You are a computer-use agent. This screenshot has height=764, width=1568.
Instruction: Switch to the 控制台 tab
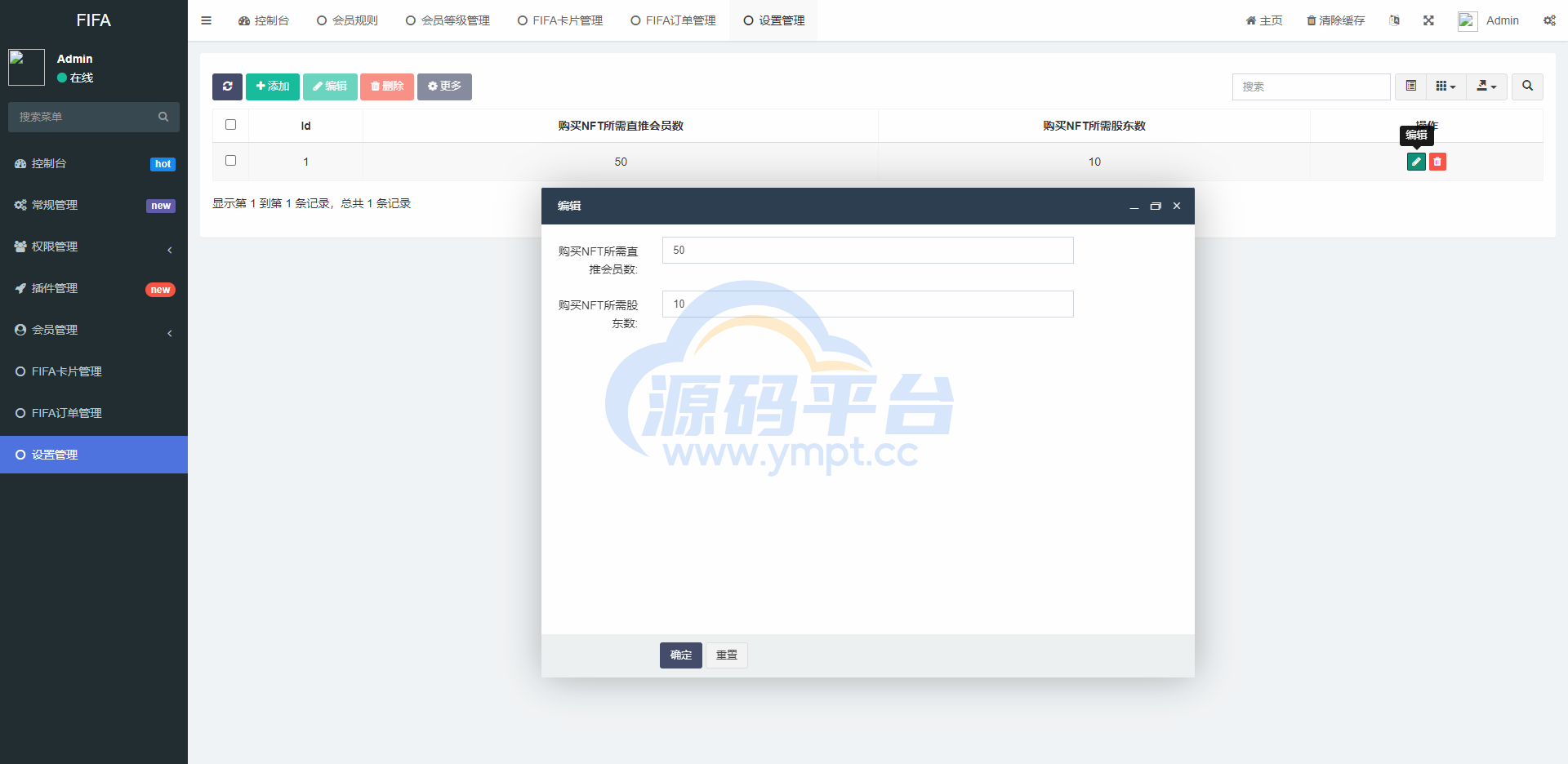tap(263, 20)
